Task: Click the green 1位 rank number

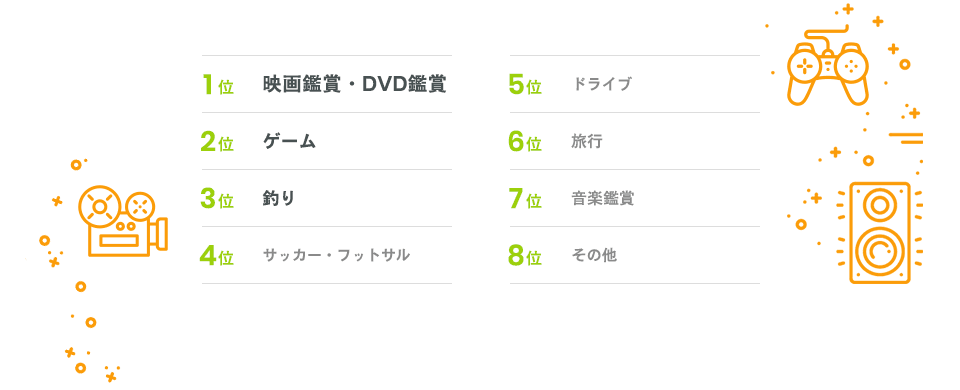Action: click(218, 85)
